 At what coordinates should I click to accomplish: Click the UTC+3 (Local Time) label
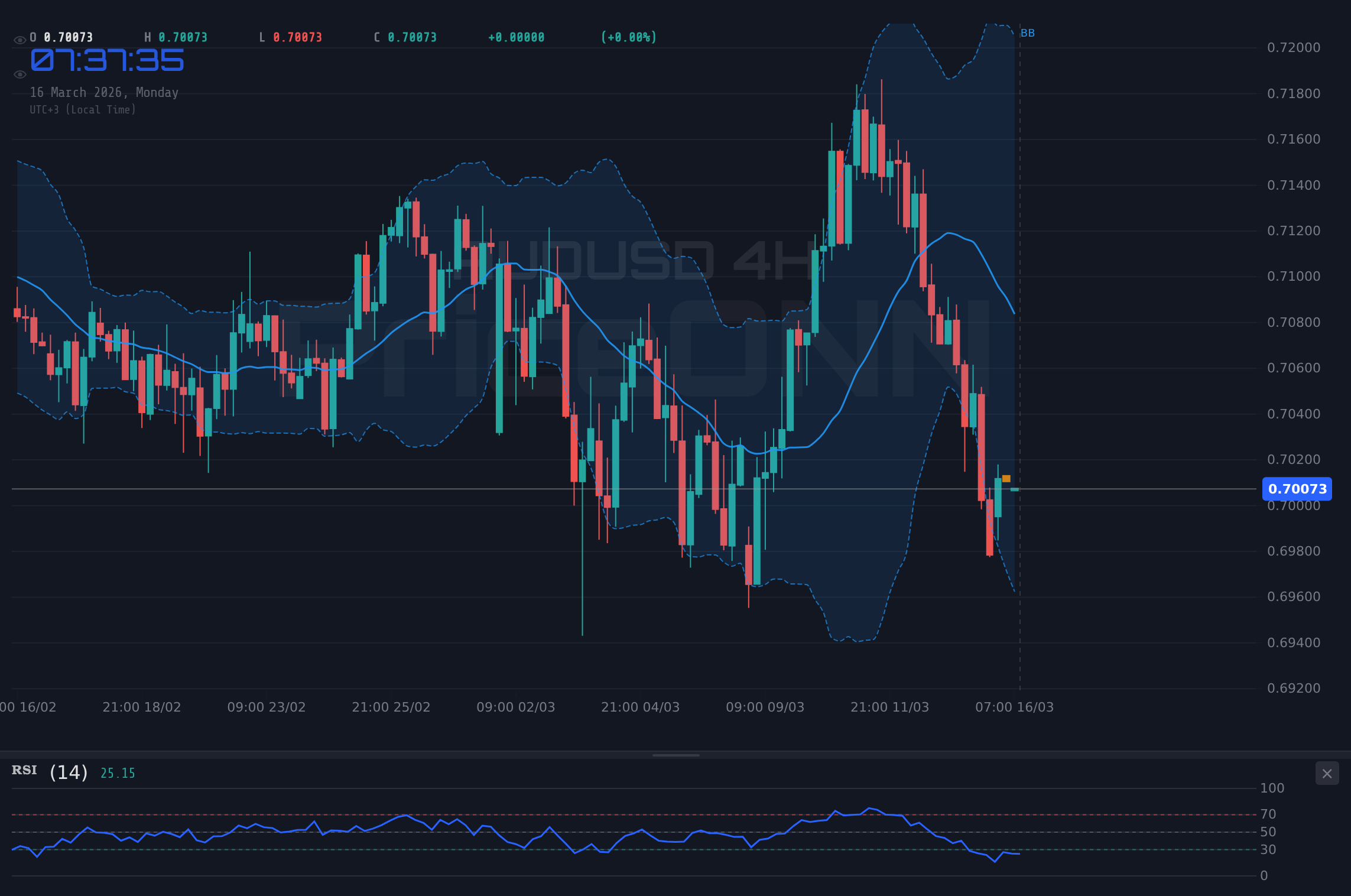[x=83, y=109]
